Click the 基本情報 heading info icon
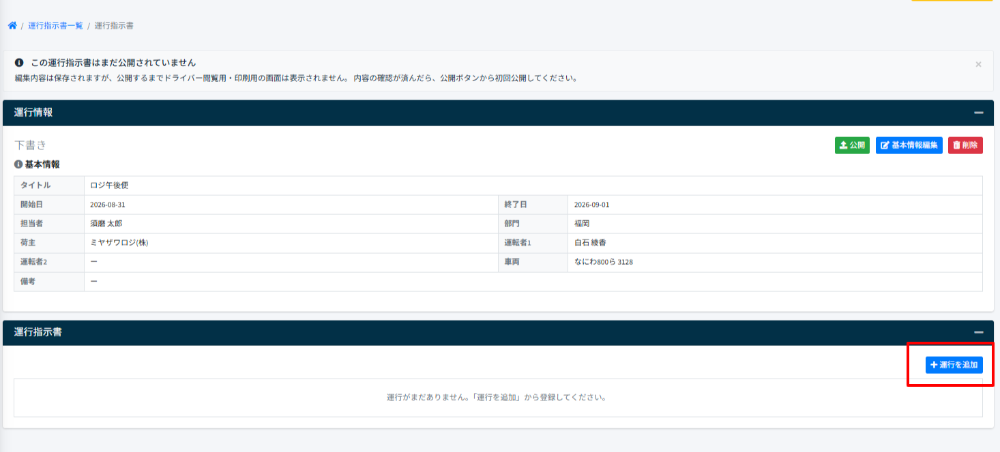The image size is (1000, 452). (x=18, y=164)
